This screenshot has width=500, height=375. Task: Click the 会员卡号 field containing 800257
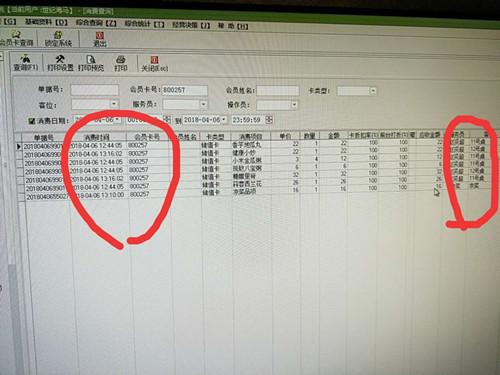coord(185,90)
